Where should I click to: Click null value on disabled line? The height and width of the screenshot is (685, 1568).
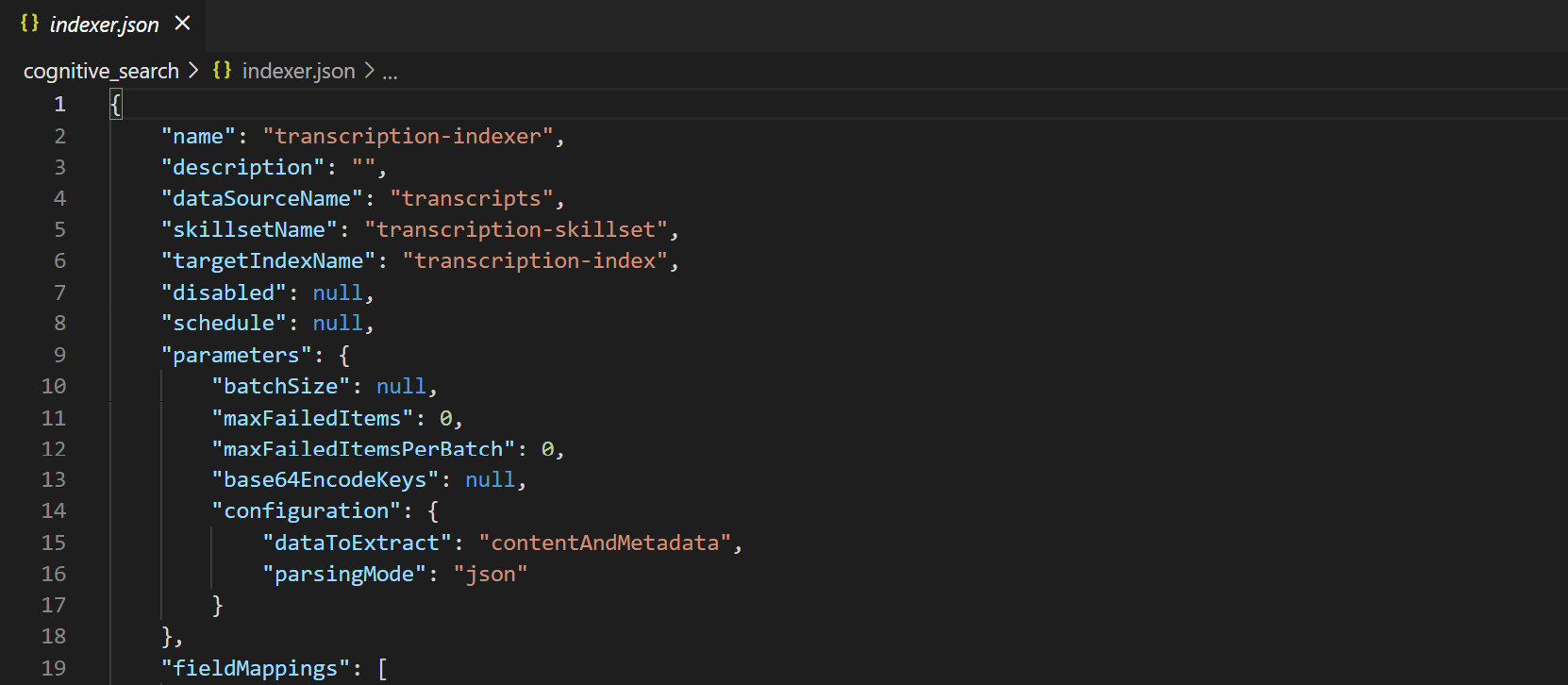[338, 292]
